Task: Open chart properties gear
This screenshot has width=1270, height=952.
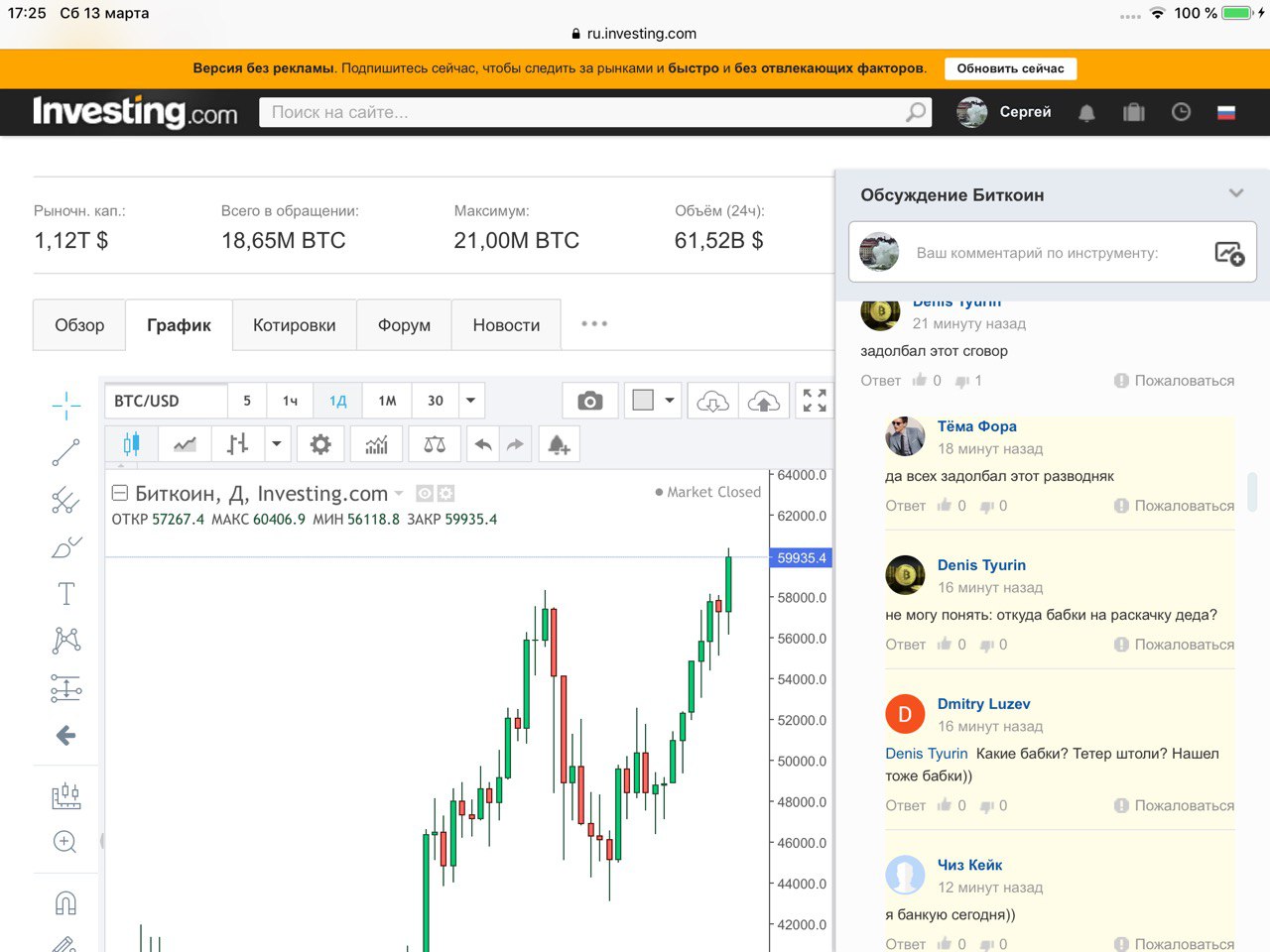Action: pyautogui.click(x=320, y=444)
